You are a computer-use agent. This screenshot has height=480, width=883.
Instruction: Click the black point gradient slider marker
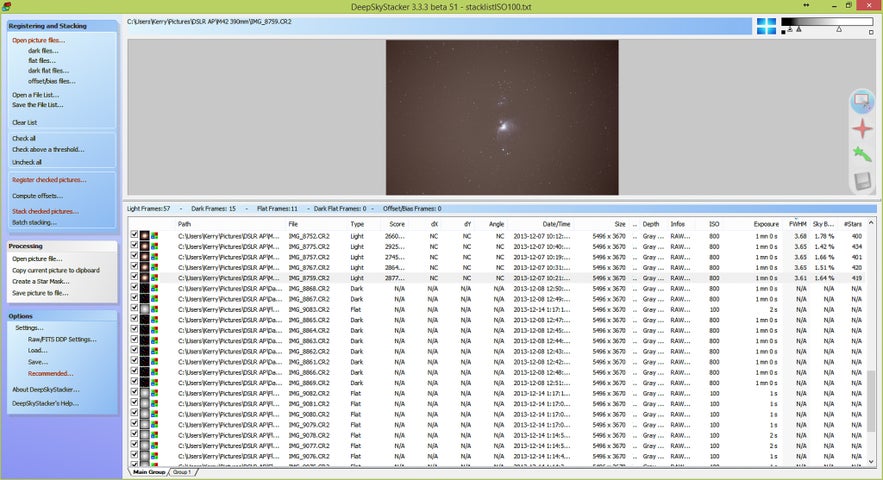790,29
